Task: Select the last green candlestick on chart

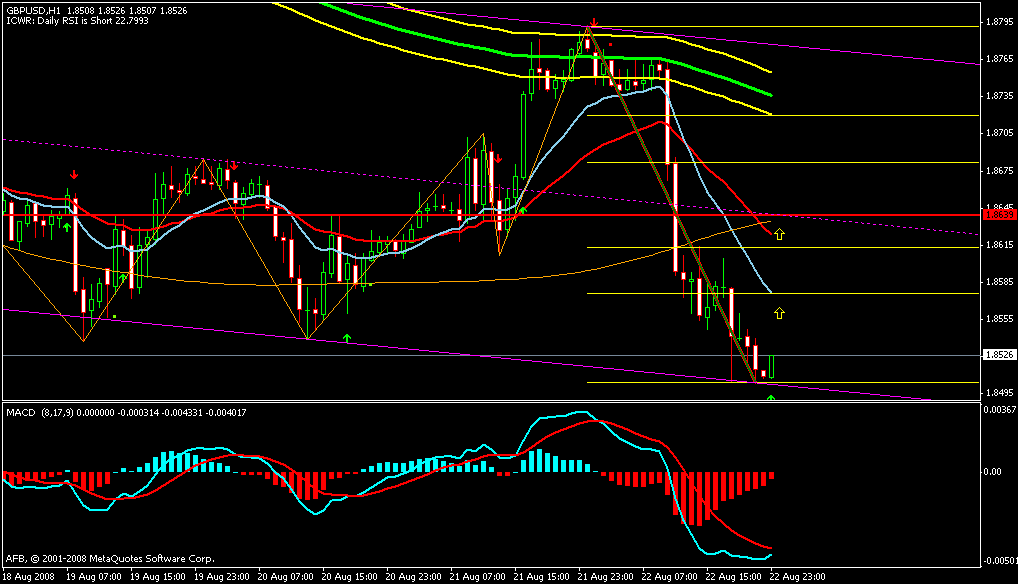Action: [770, 367]
